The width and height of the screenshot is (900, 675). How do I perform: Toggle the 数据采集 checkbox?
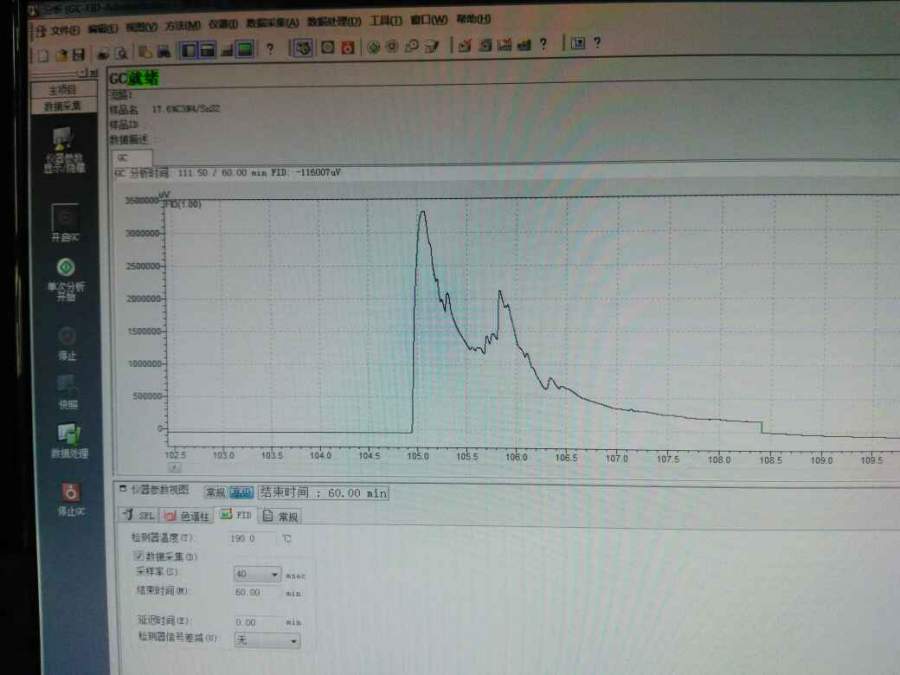[x=139, y=556]
